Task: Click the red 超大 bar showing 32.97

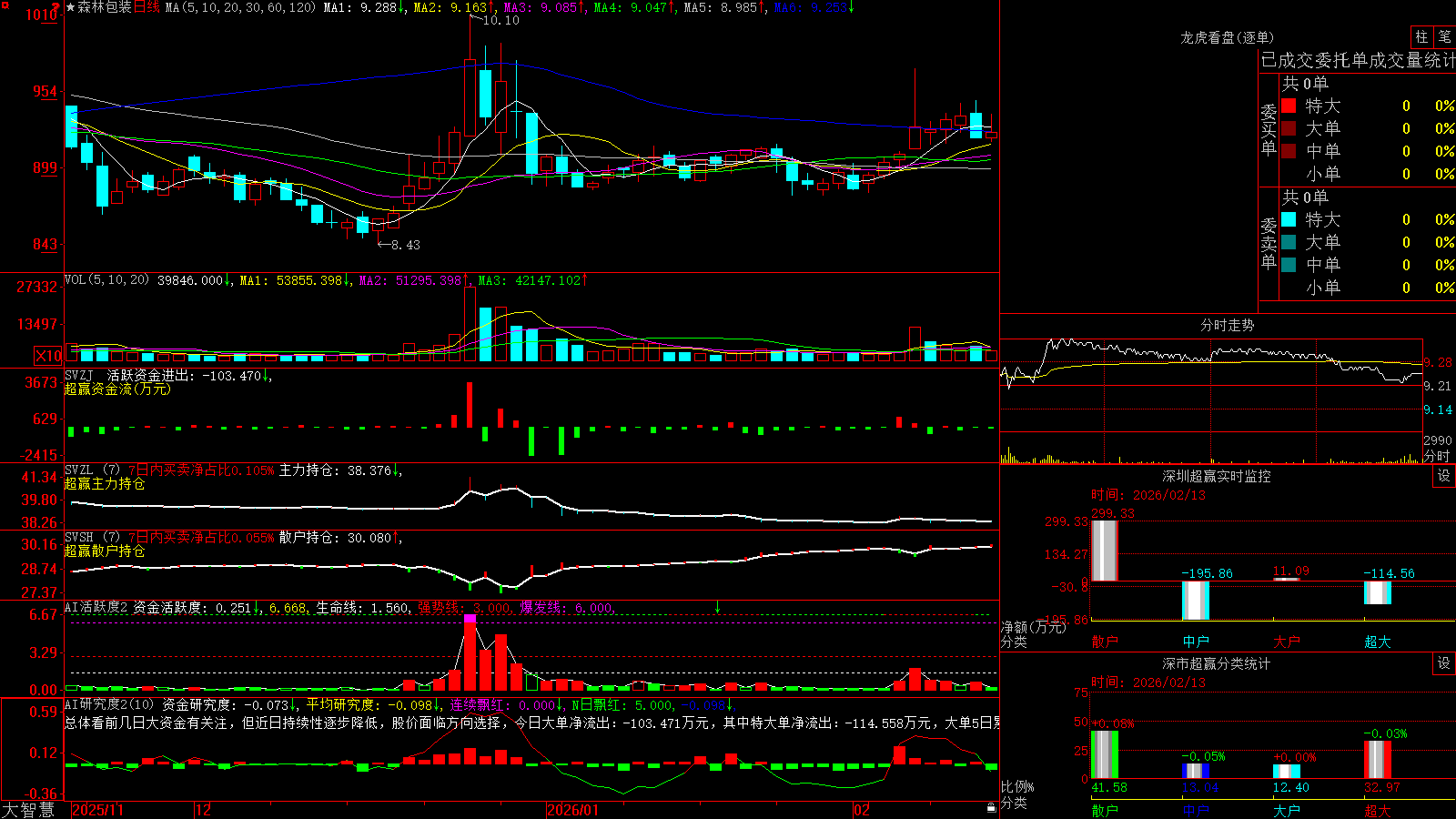Action: click(x=1378, y=760)
